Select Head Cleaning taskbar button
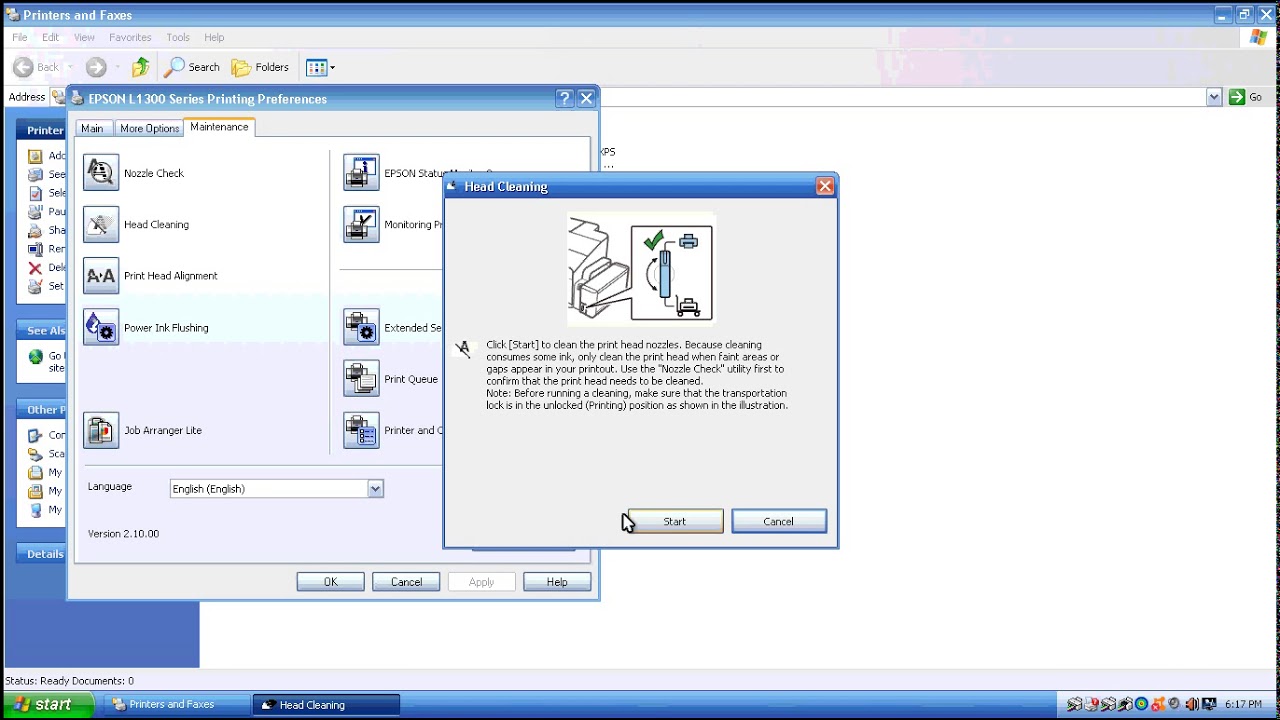The height and width of the screenshot is (720, 1280). tap(326, 705)
